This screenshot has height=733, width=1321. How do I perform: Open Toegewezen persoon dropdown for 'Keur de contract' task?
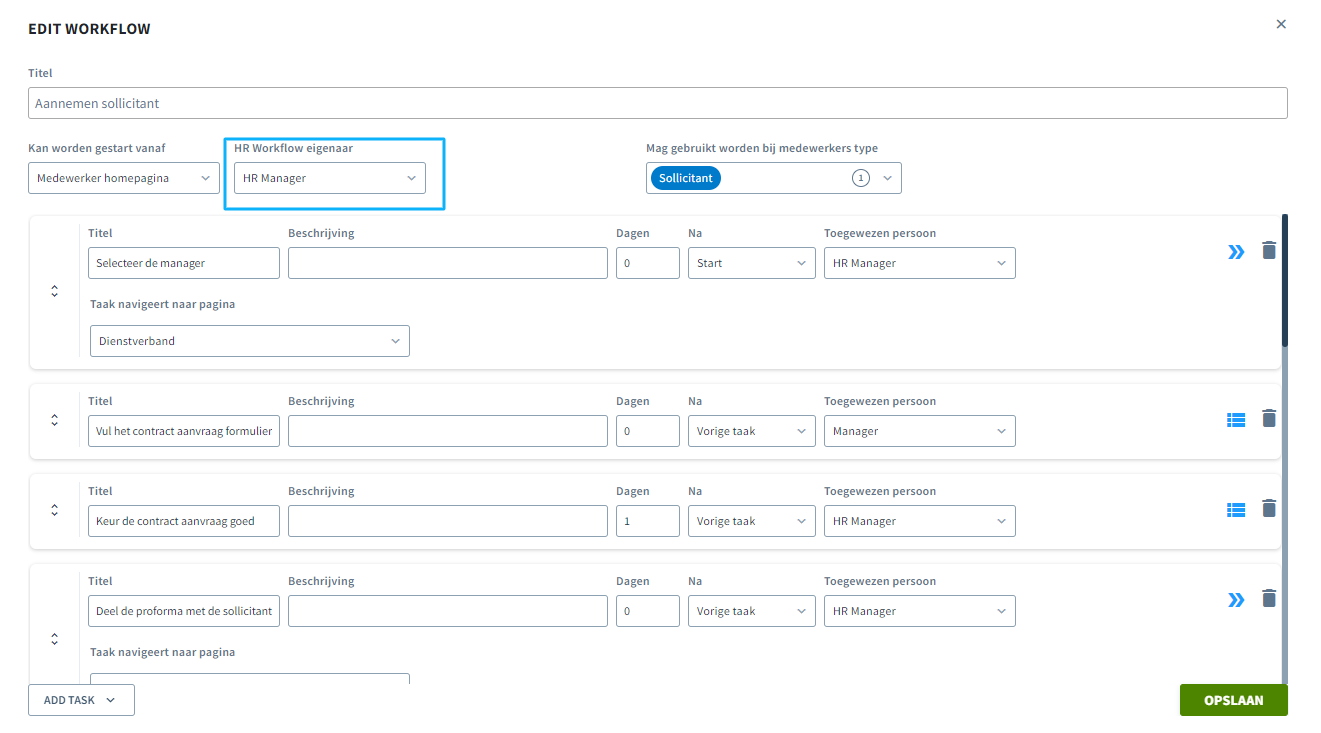920,521
